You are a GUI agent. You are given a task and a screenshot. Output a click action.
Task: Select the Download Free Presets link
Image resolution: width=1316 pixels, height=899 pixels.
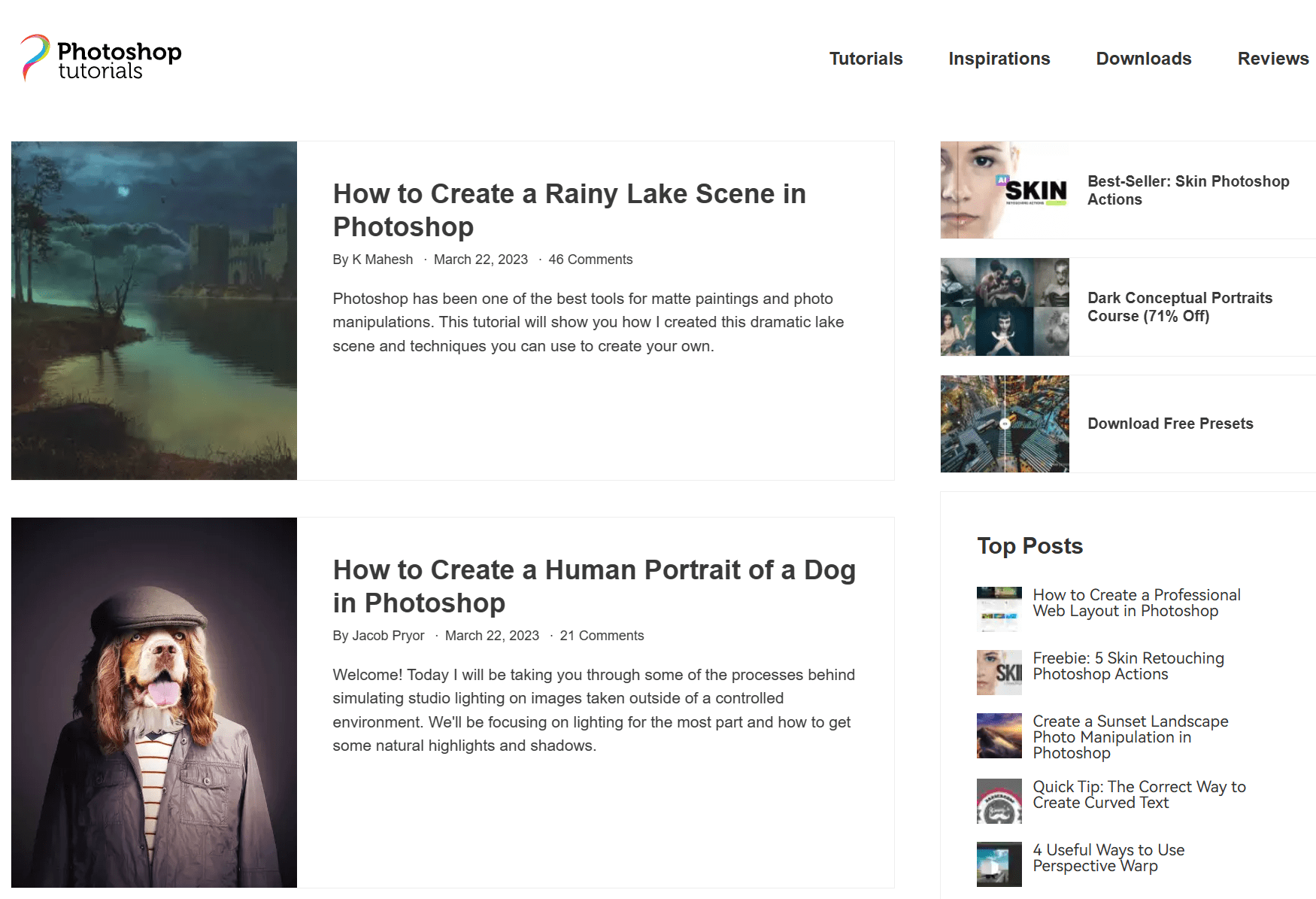pyautogui.click(x=1169, y=424)
